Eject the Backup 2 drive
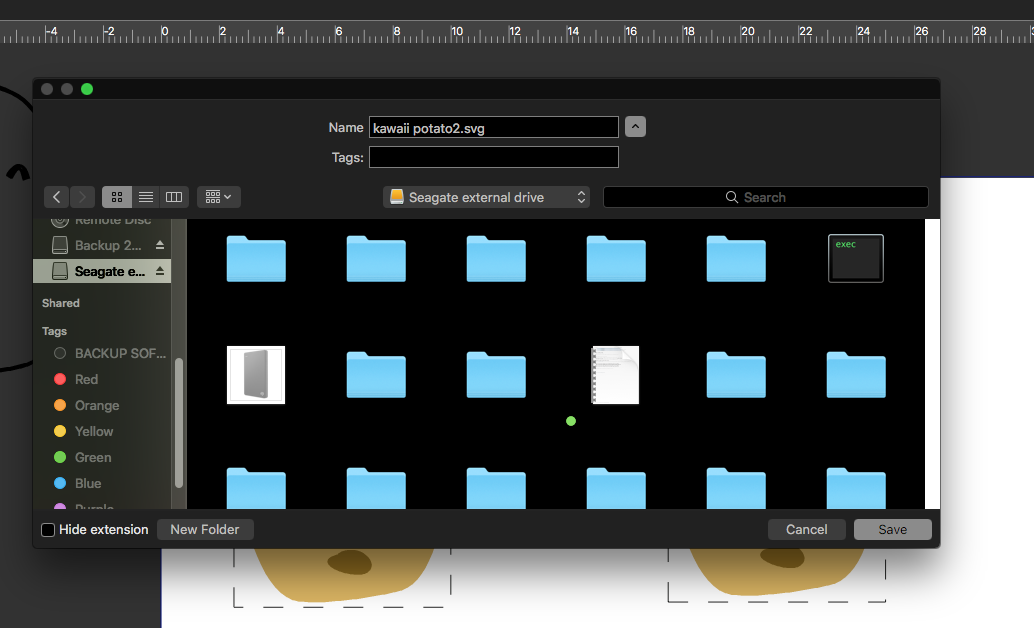This screenshot has height=628, width=1034. point(160,246)
